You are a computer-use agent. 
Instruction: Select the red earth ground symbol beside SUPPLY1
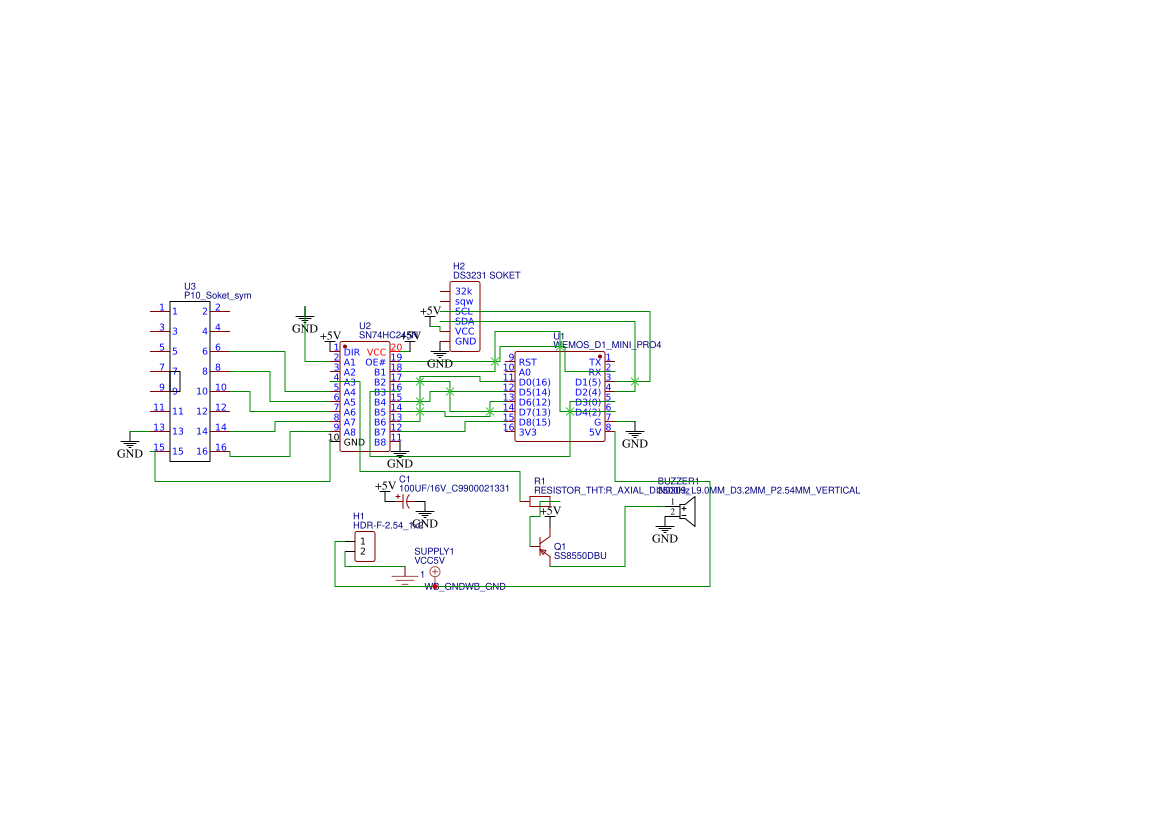coord(405,576)
